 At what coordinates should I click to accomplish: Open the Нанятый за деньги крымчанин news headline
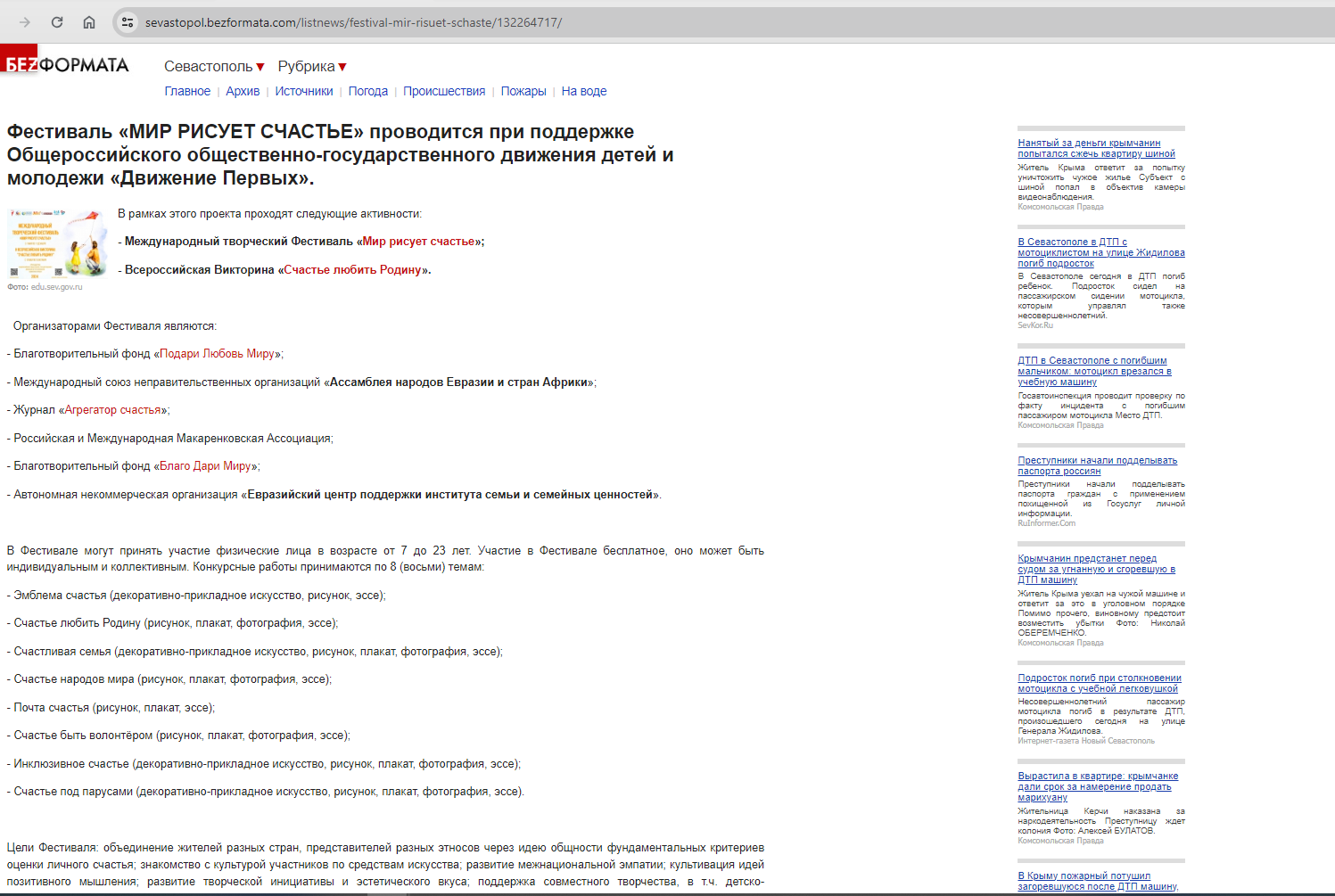pos(1097,148)
